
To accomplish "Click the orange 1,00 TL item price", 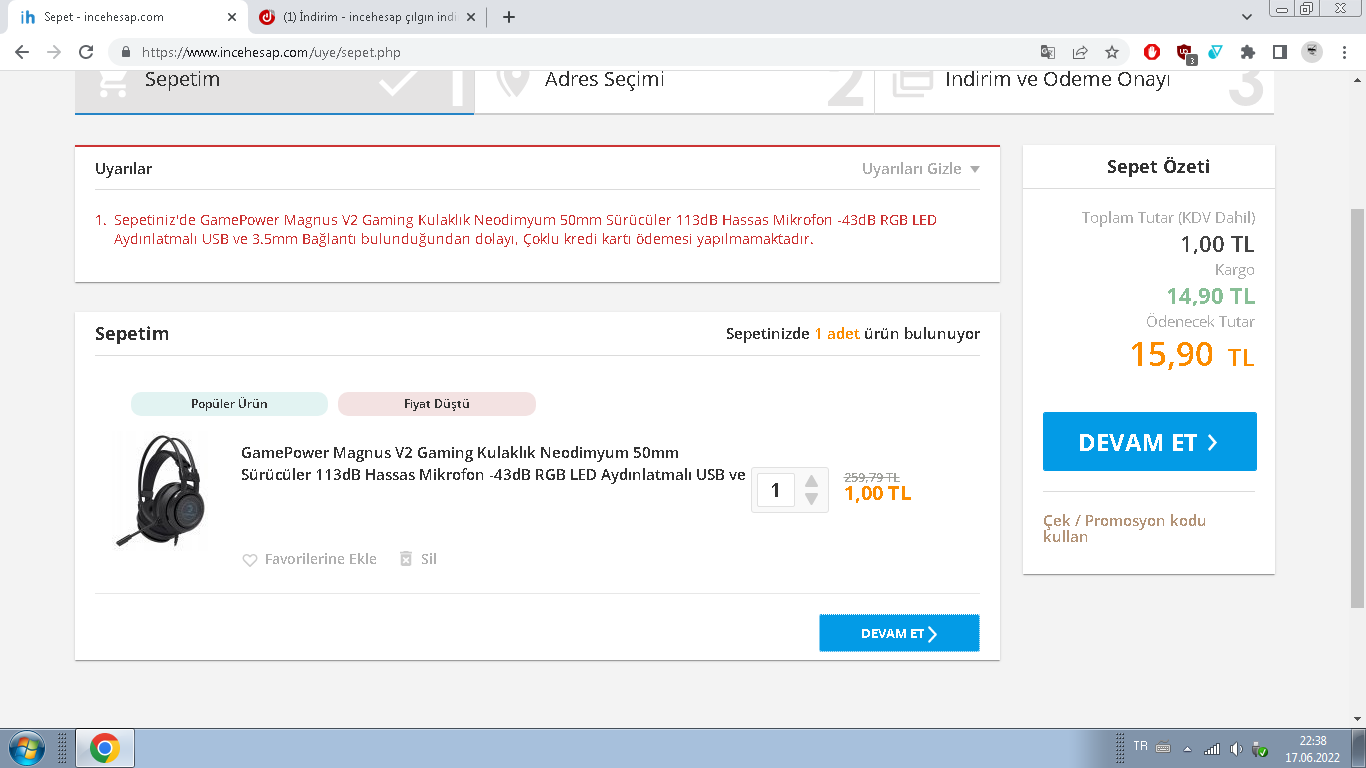I will (x=878, y=493).
